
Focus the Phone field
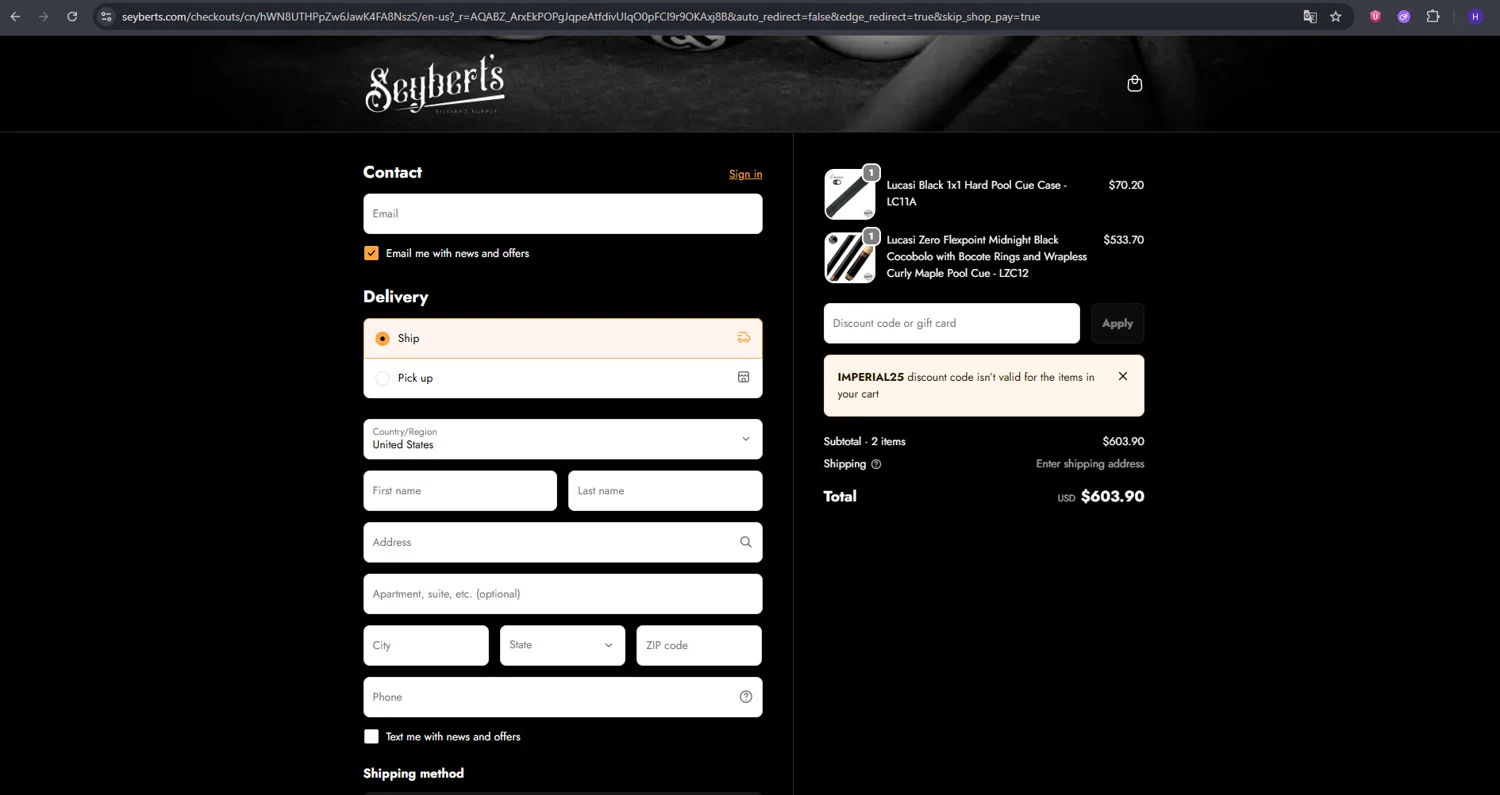tap(563, 697)
